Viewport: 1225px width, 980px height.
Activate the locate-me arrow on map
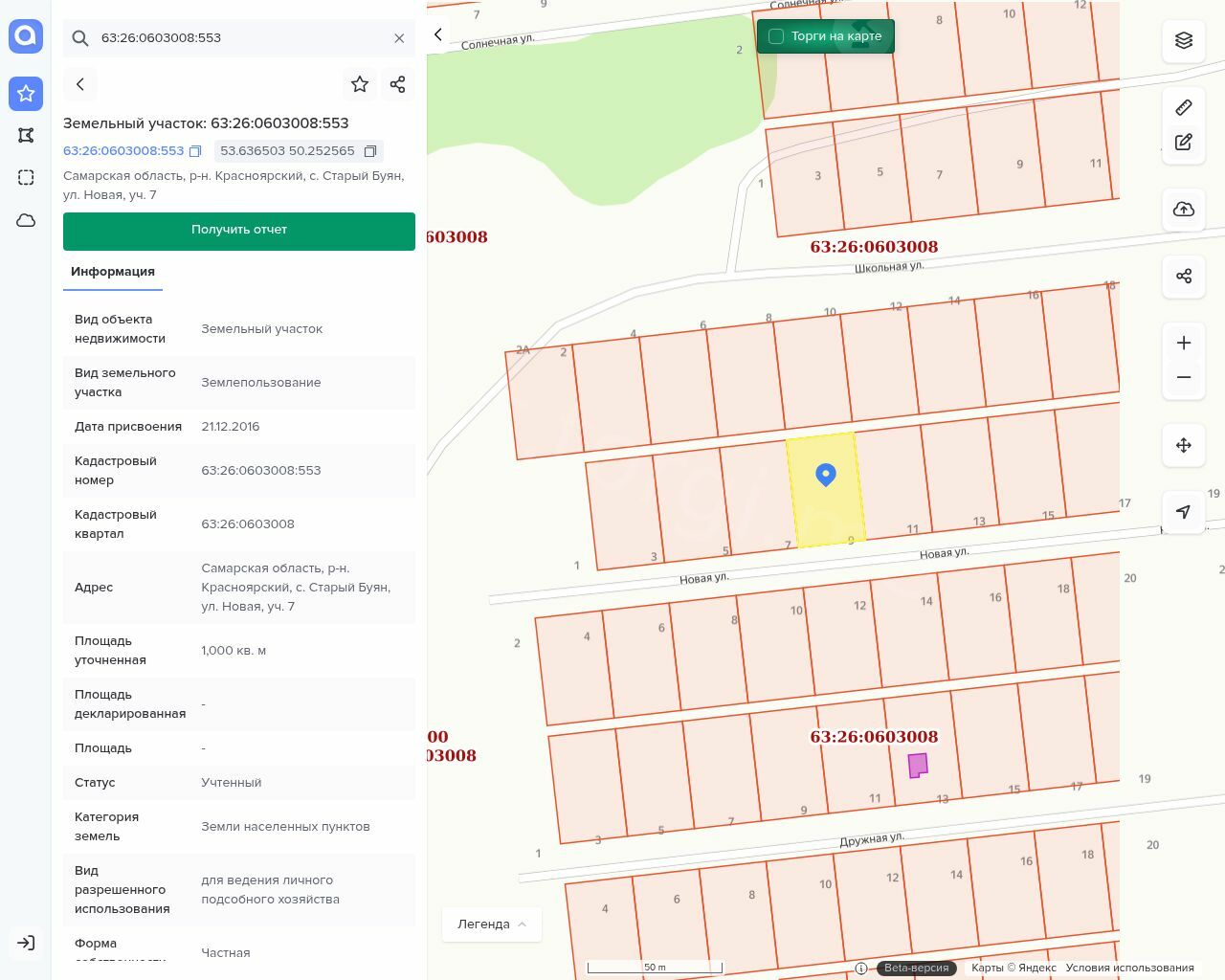(1184, 511)
